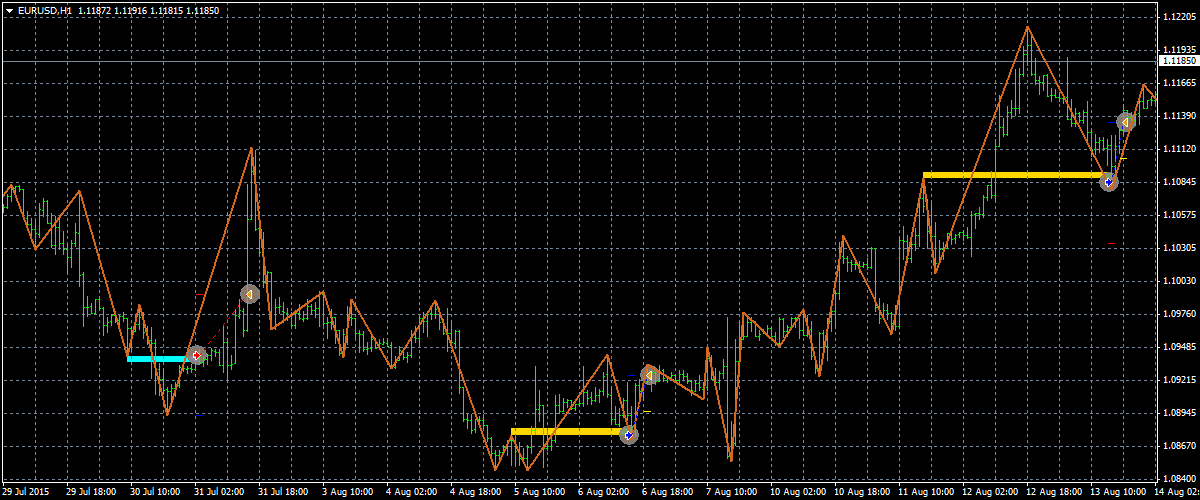This screenshot has height=500, width=1200.
Task: Click the 1.12205 price axis label
Action: pos(1180,17)
